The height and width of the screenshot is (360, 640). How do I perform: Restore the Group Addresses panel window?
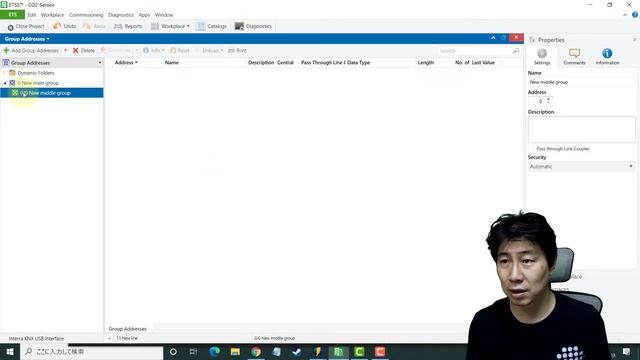coord(503,38)
